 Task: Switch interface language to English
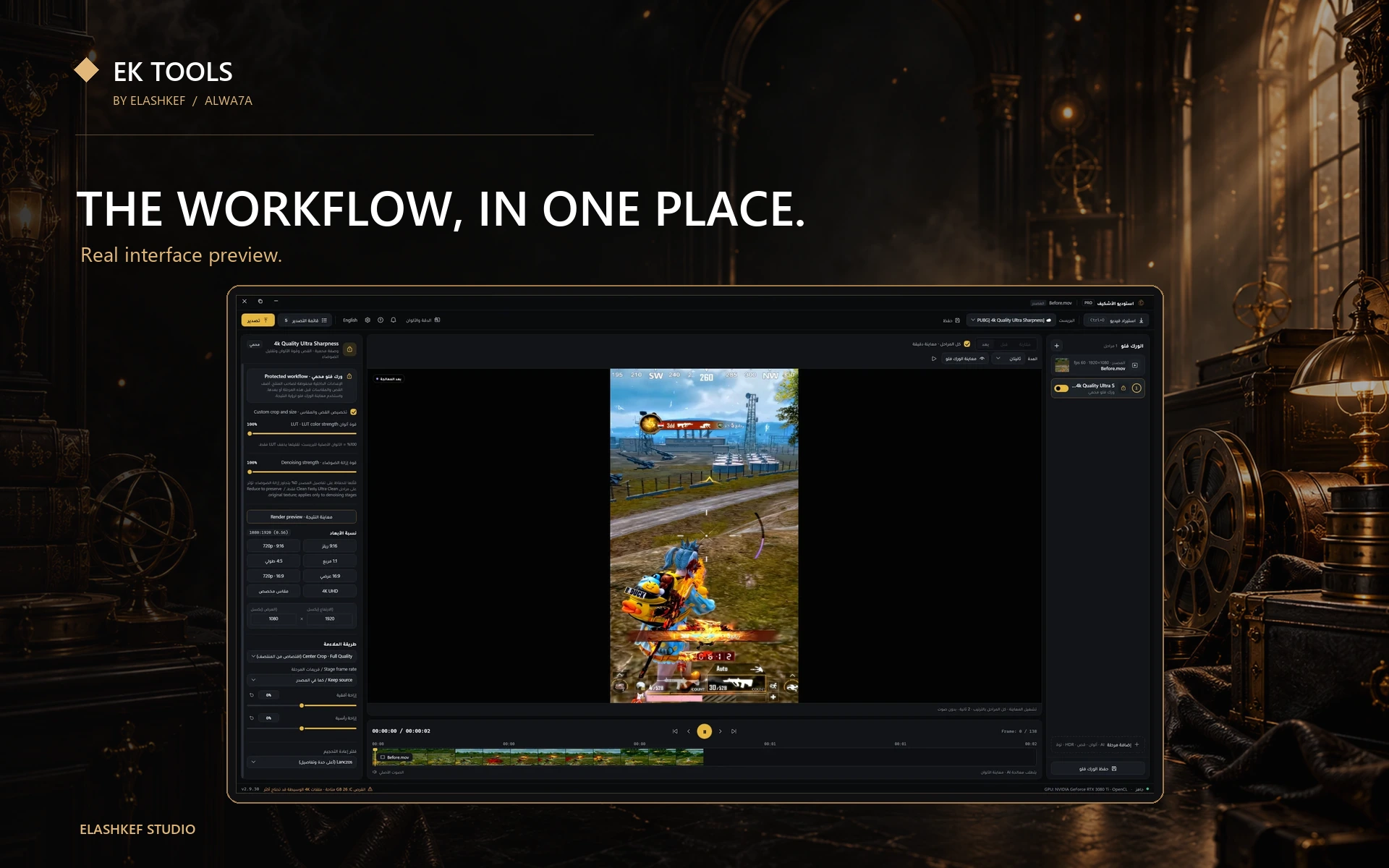point(350,320)
